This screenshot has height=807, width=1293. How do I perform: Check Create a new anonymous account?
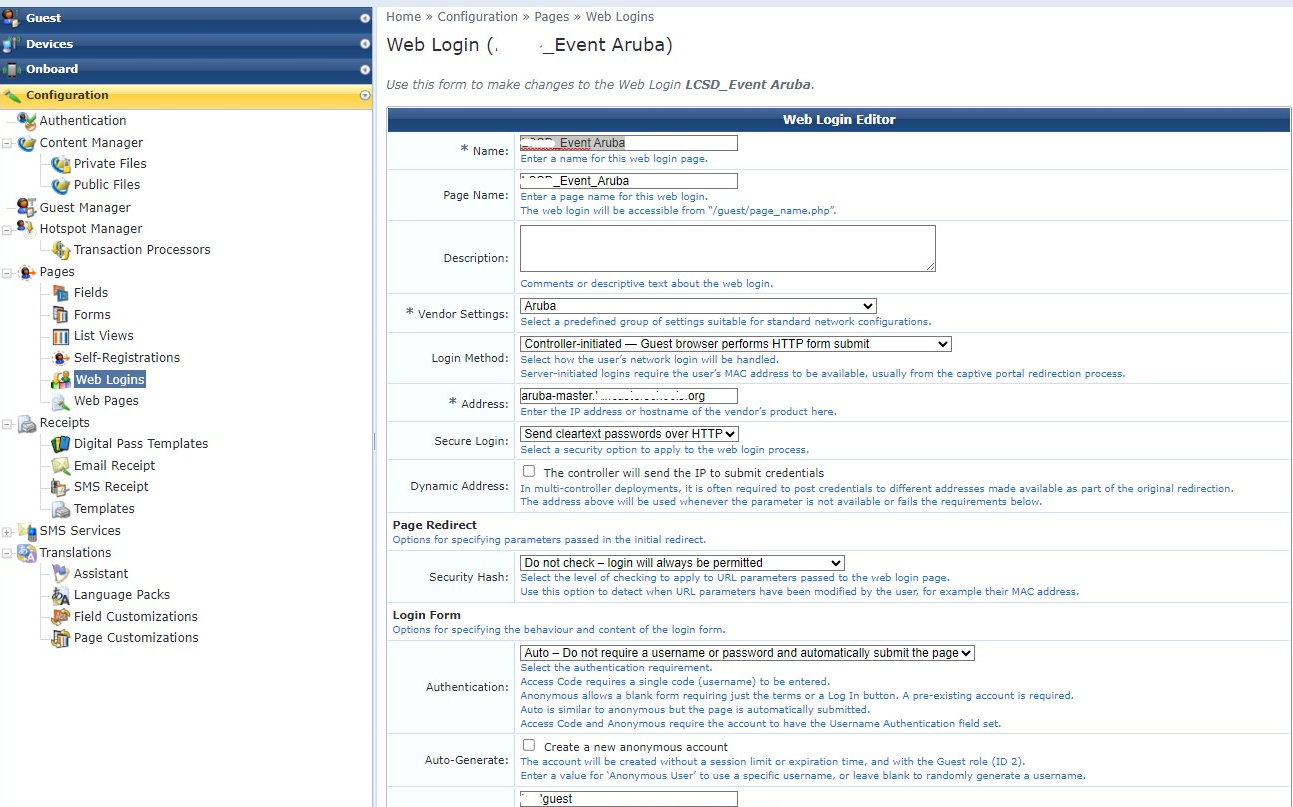tap(528, 744)
